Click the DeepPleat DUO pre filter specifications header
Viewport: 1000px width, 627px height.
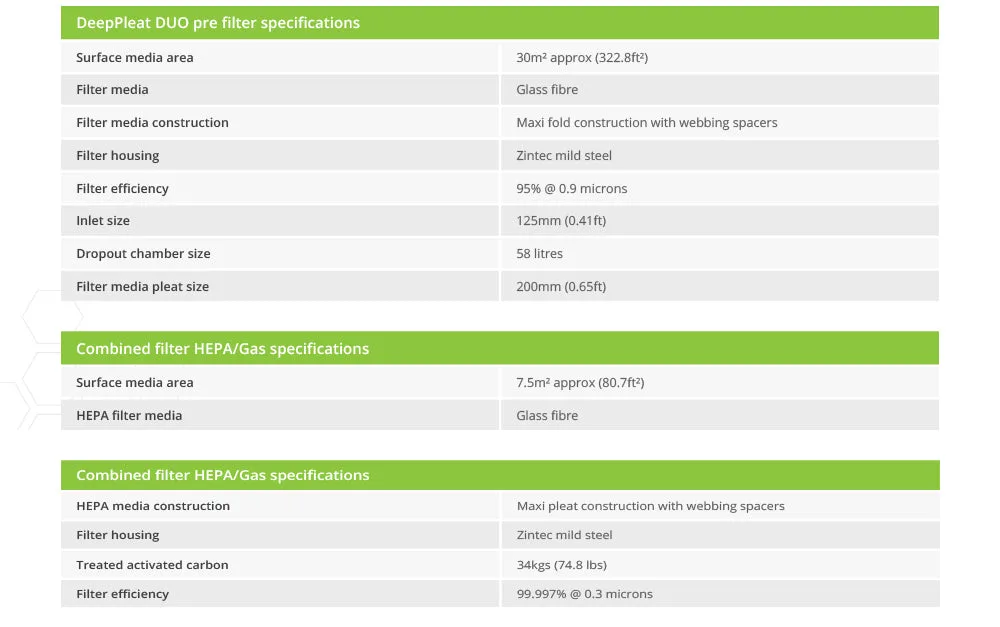click(x=499, y=22)
